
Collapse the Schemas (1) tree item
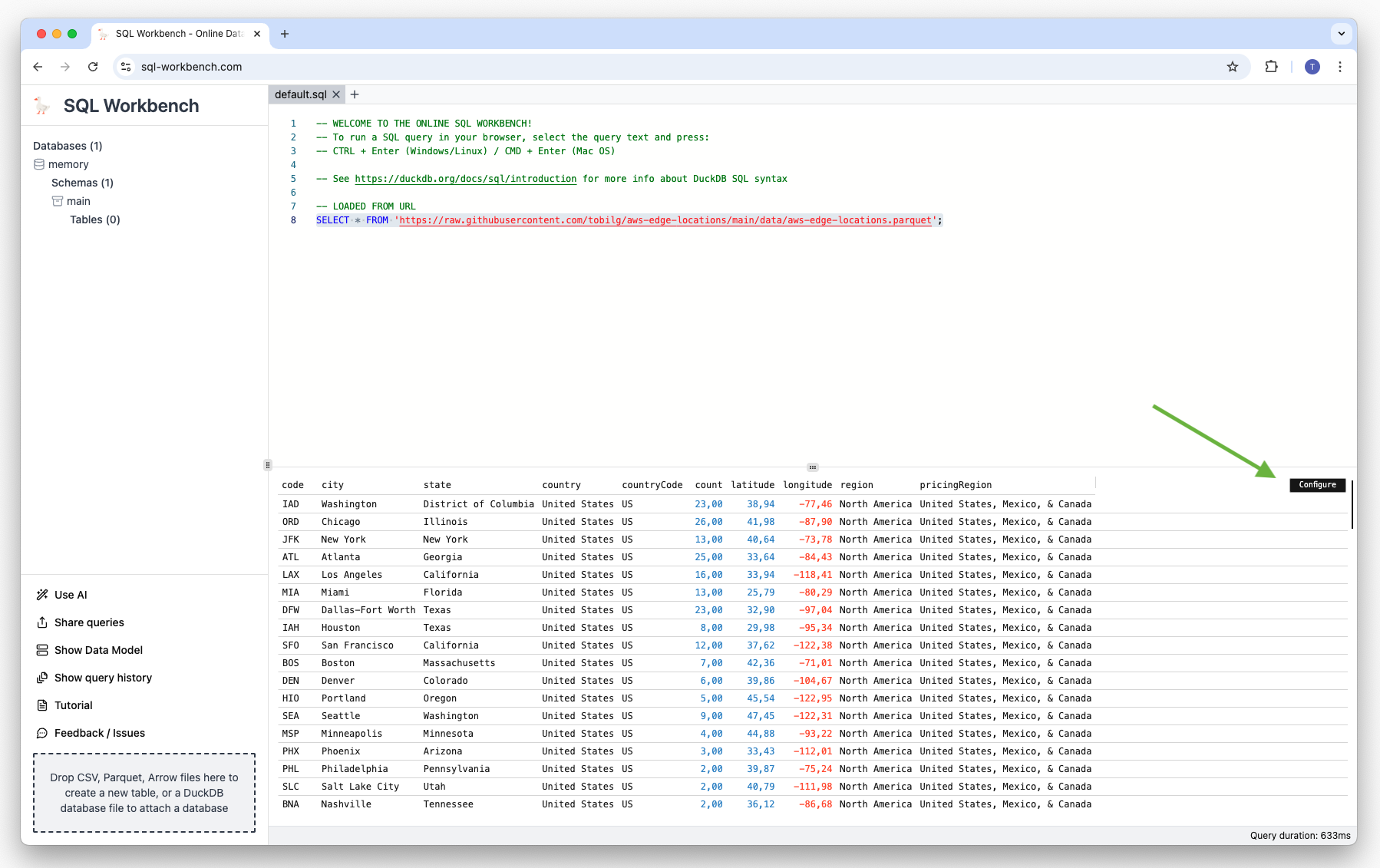82,183
